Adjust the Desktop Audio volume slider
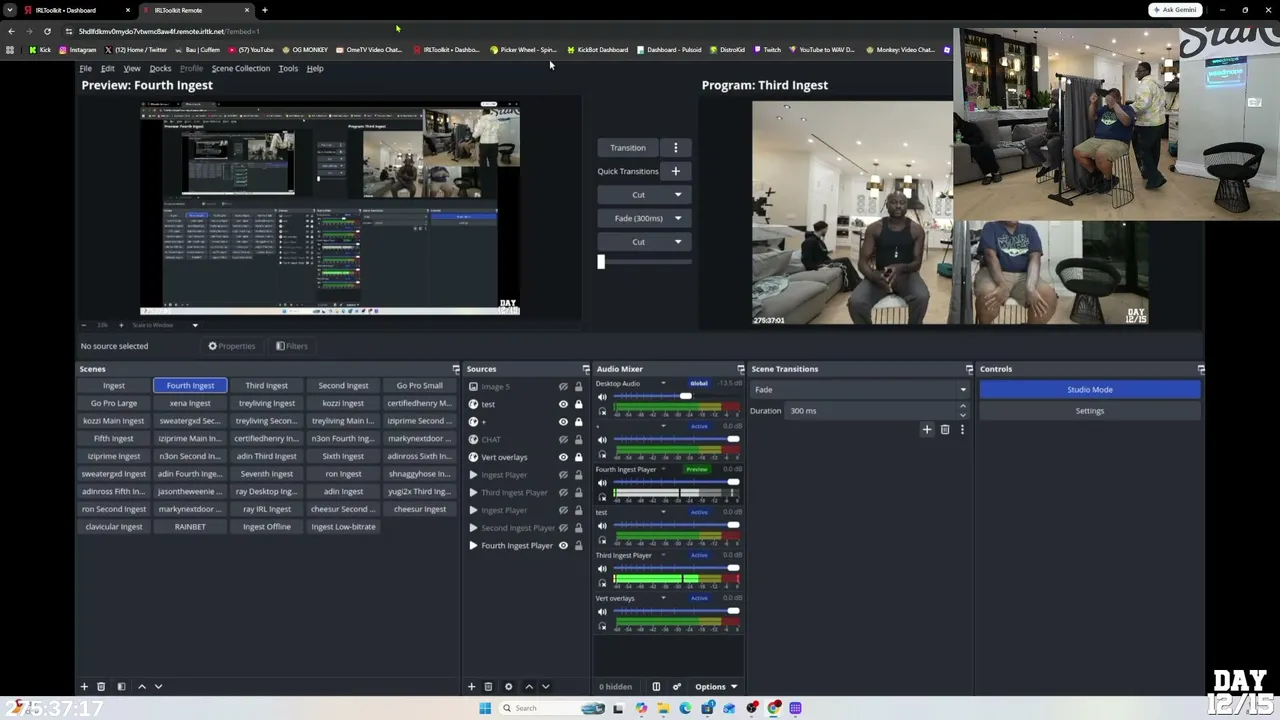 685,397
